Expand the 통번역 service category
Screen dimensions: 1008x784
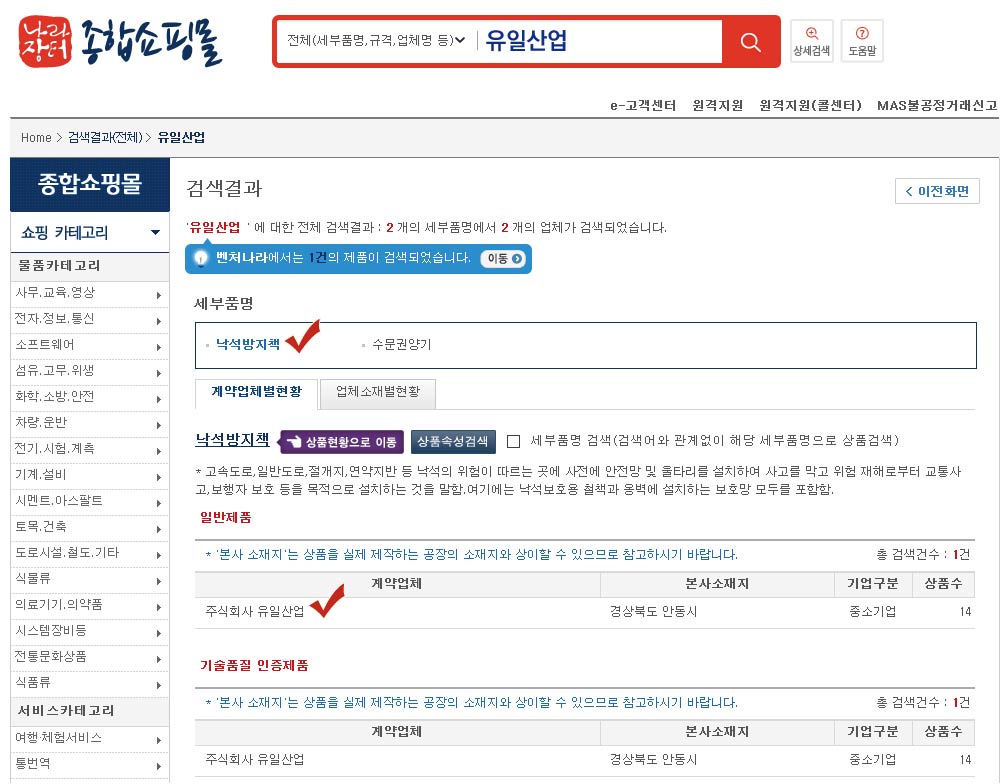(90, 765)
